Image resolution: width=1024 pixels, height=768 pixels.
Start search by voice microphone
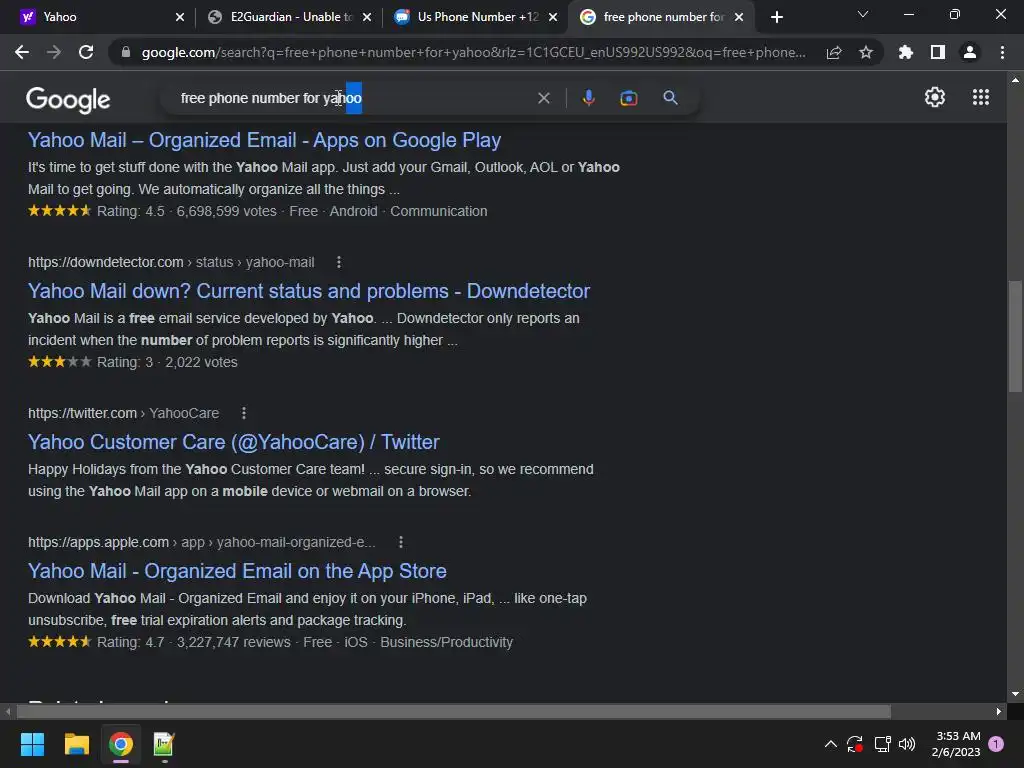(588, 98)
